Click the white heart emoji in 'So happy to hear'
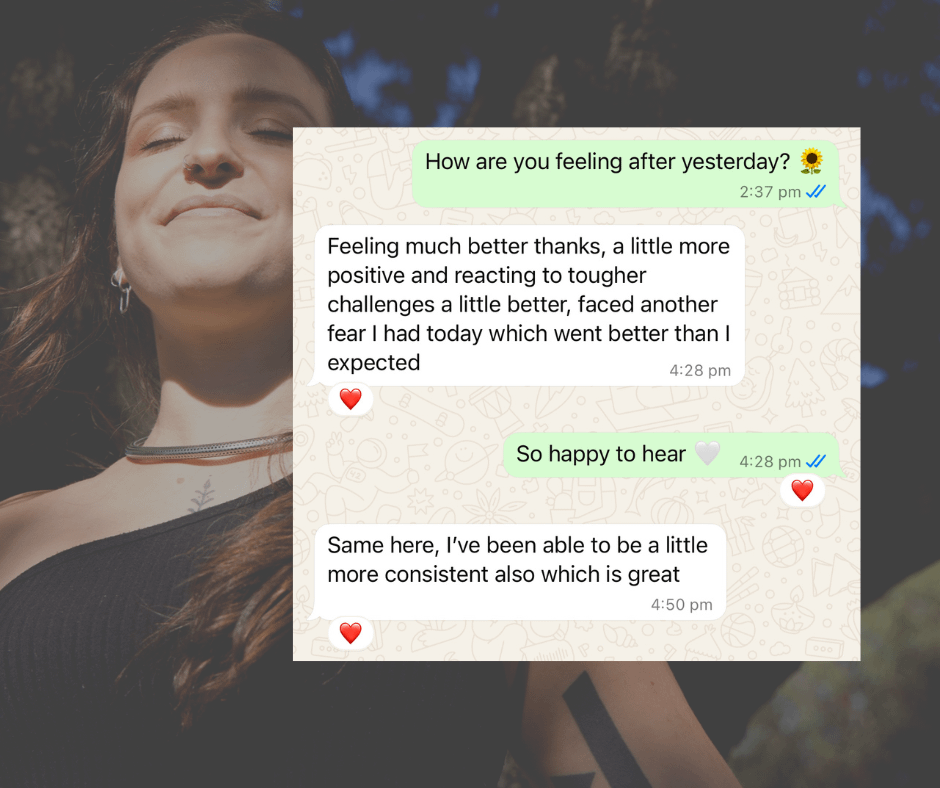 (x=707, y=453)
